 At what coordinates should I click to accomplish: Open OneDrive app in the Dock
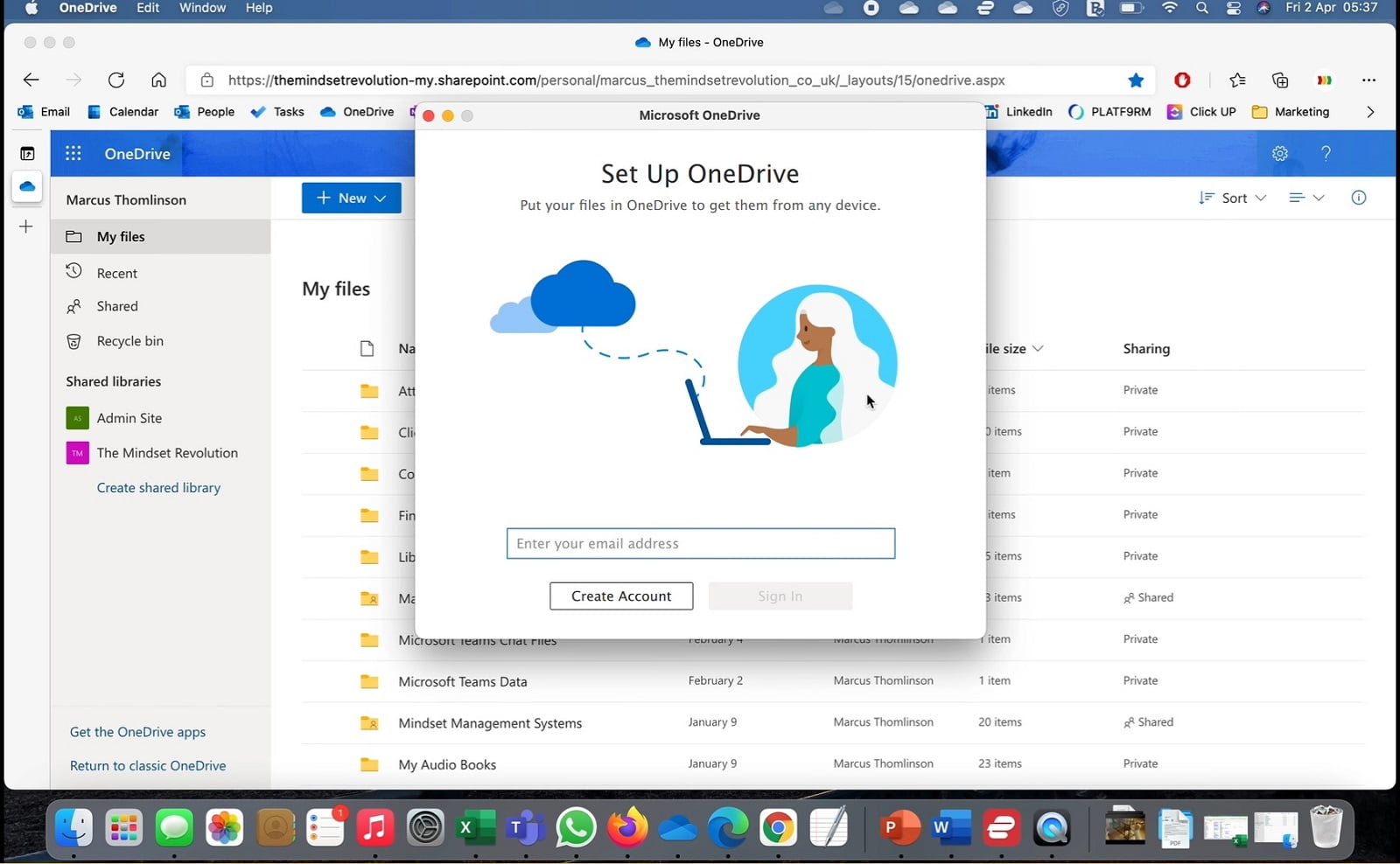point(677,827)
